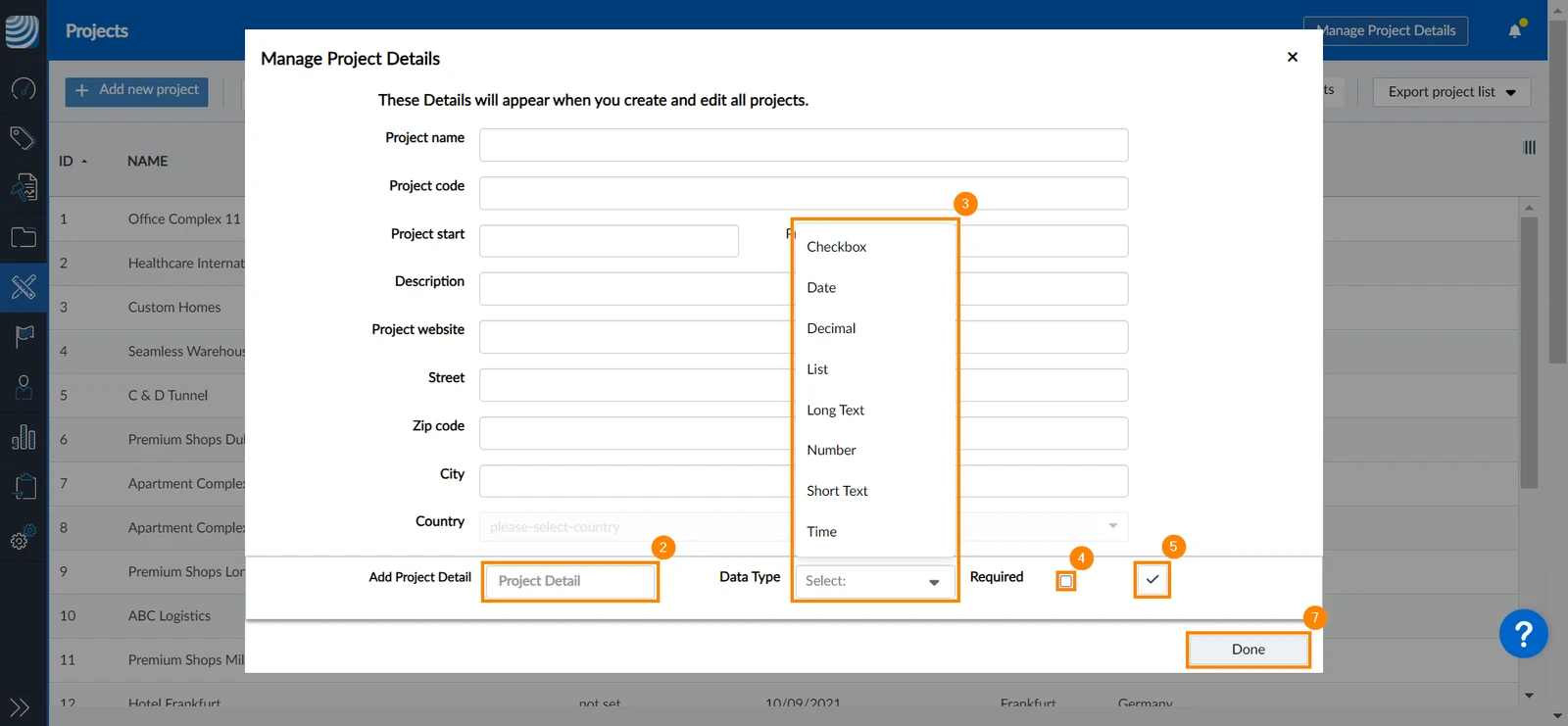Click the table's vertical scrollbar thumb

click(1529, 353)
